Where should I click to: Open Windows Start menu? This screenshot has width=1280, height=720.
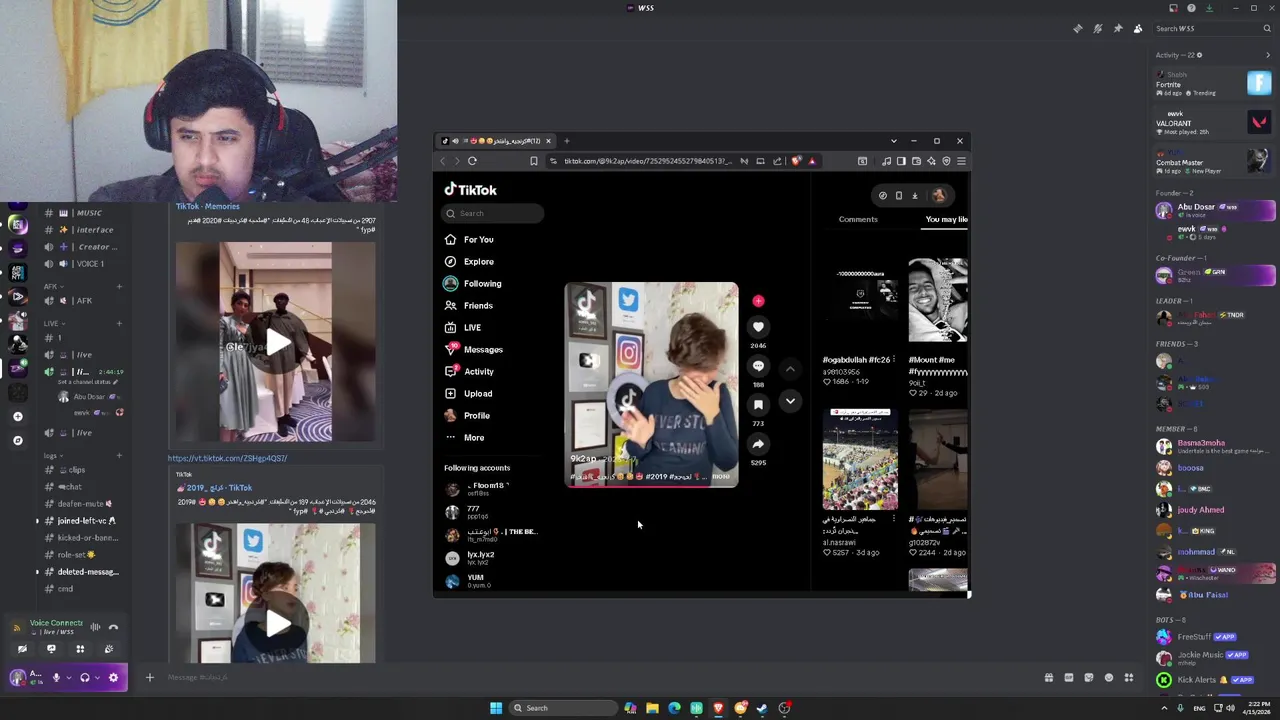pos(495,708)
